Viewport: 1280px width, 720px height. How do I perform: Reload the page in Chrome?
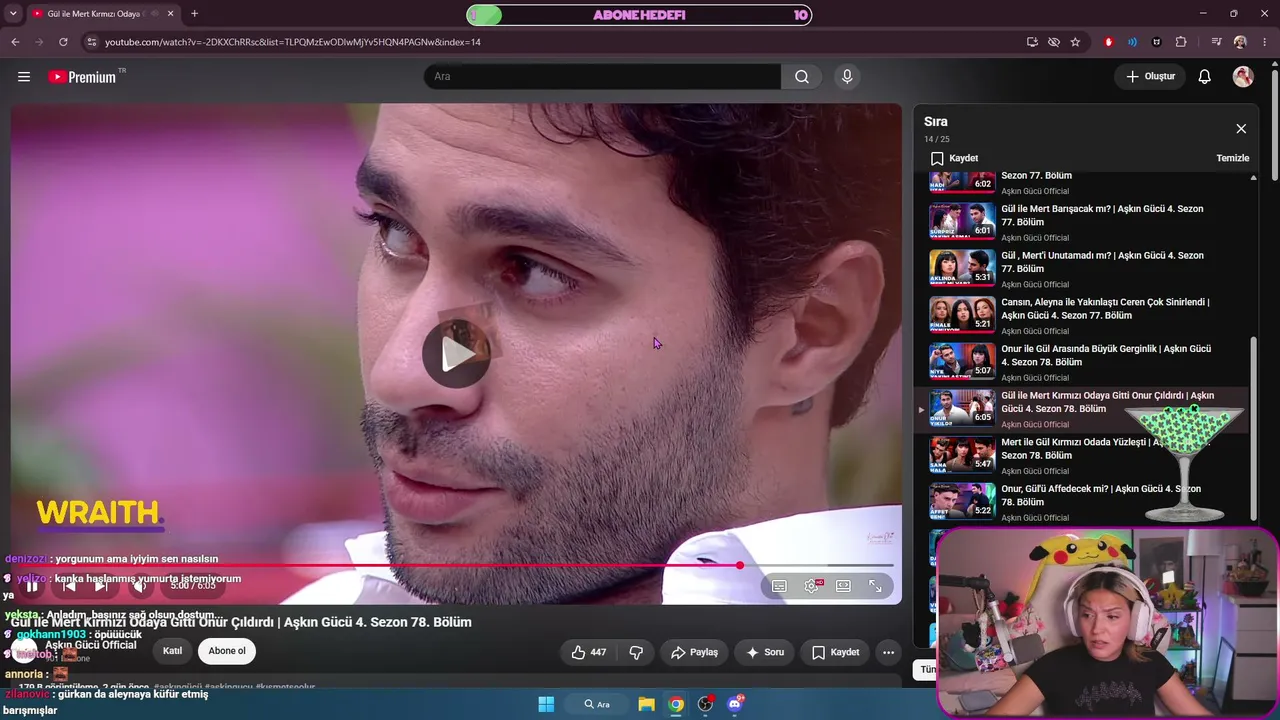click(63, 42)
